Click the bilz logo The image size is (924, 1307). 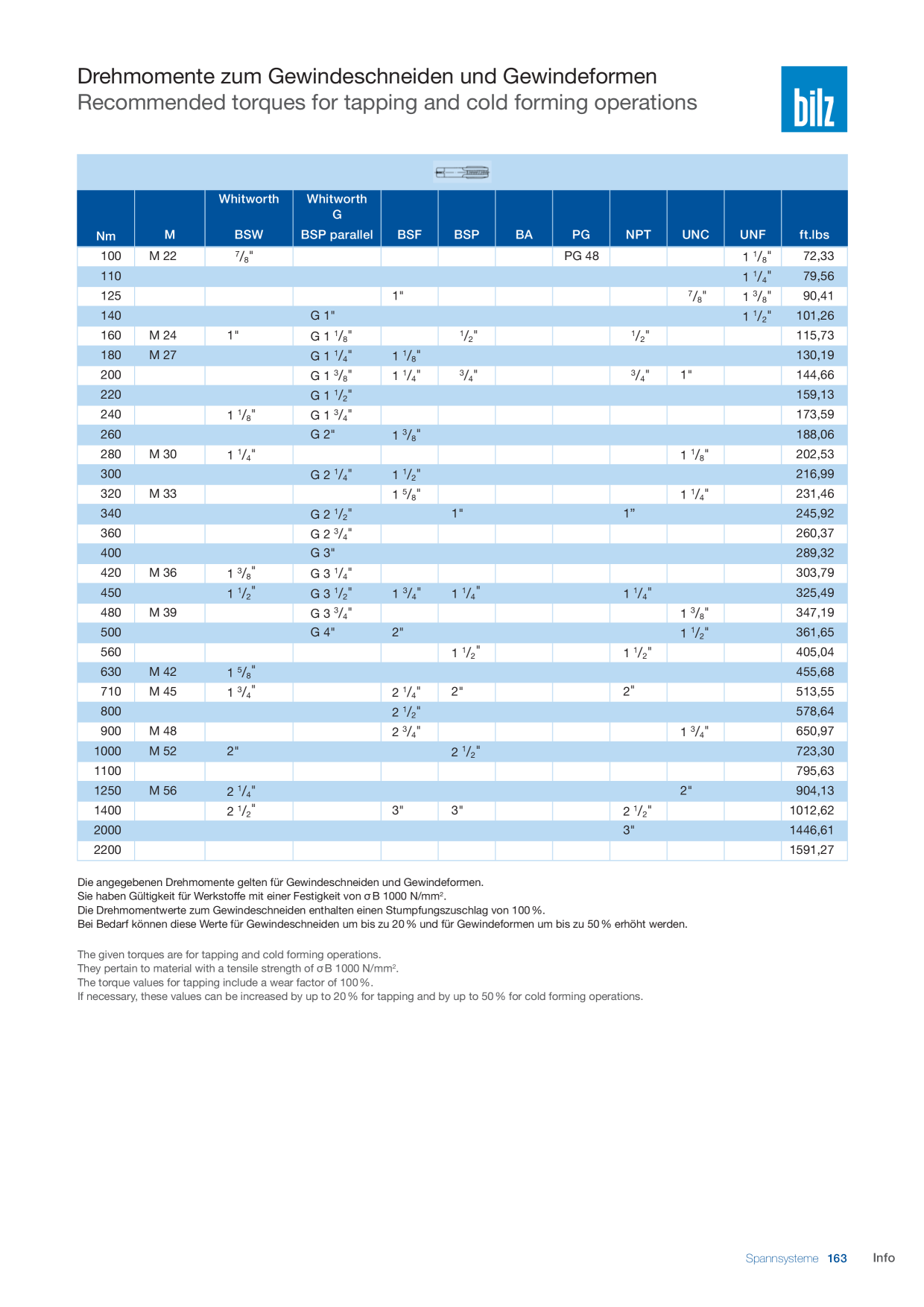point(814,99)
